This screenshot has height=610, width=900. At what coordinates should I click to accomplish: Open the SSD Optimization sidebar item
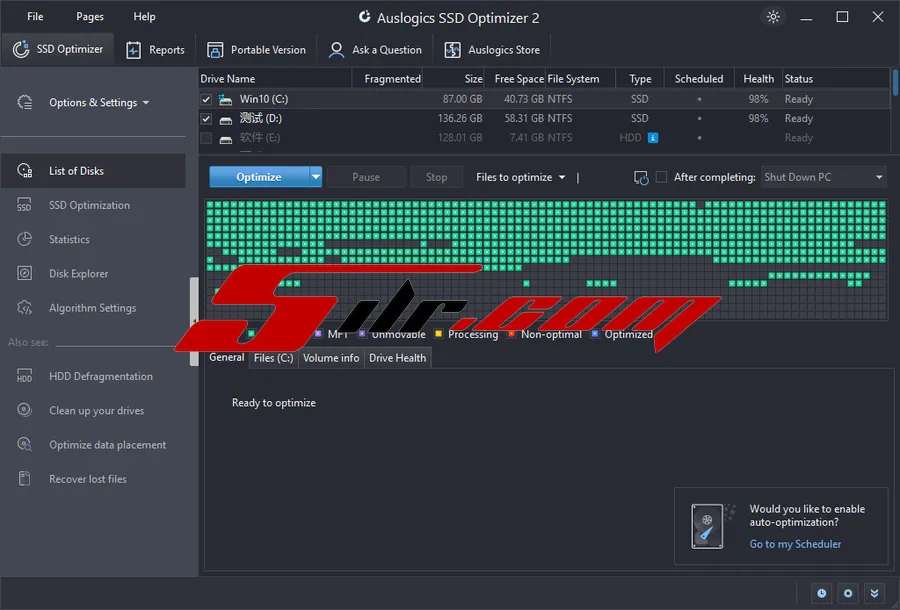pyautogui.click(x=93, y=205)
